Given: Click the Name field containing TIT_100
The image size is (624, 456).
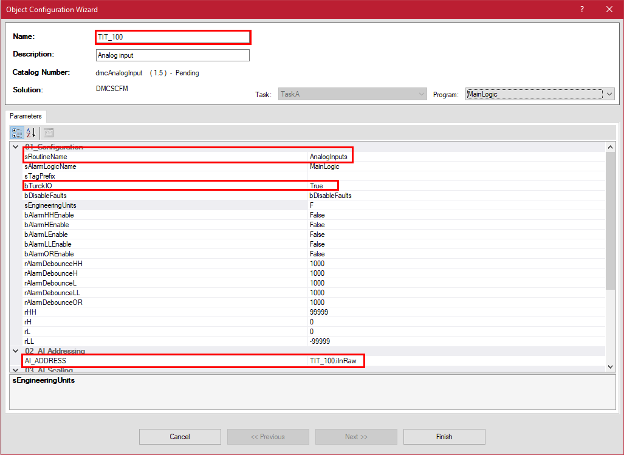Looking at the screenshot, I should 172,37.
